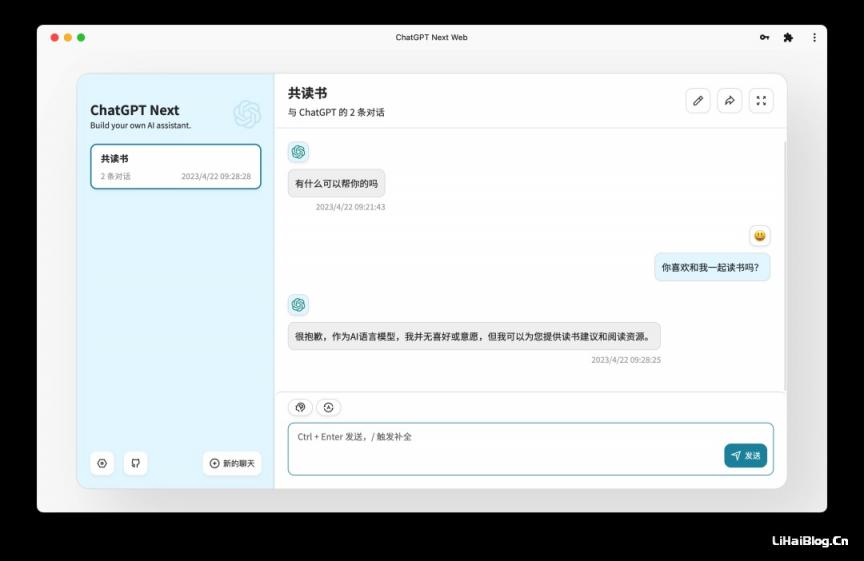Viewport: 864px width, 561px height.
Task: Send message with the 发送 button
Action: click(746, 455)
